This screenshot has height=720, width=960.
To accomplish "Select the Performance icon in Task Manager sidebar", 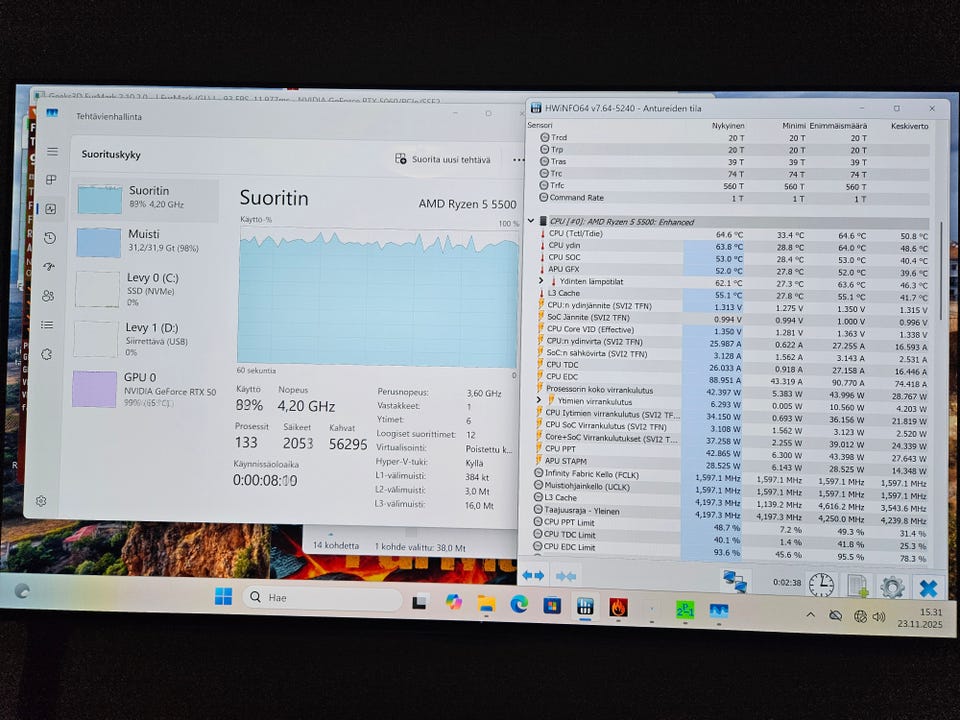I will [51, 209].
